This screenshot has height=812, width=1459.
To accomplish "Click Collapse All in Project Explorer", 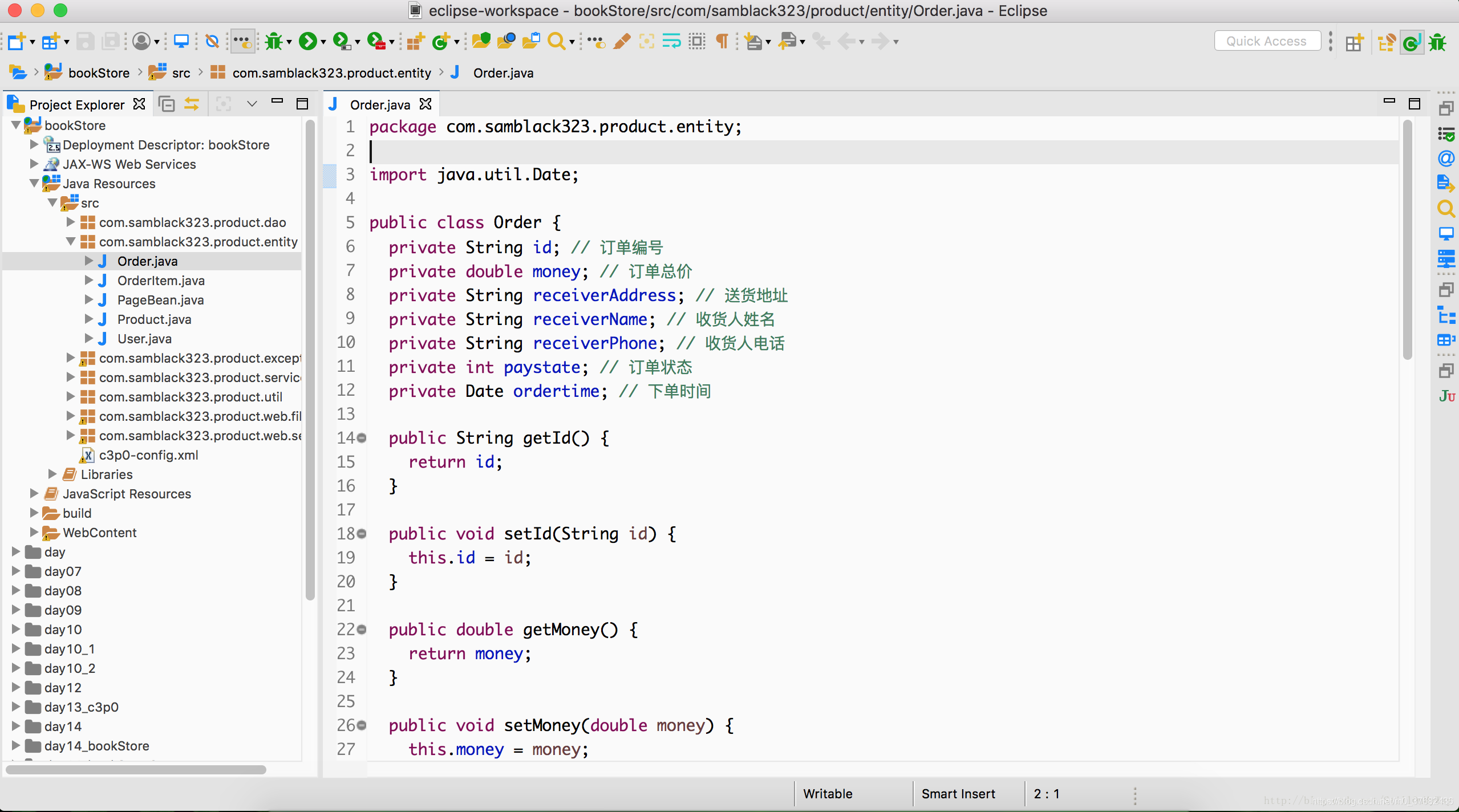I will point(167,104).
